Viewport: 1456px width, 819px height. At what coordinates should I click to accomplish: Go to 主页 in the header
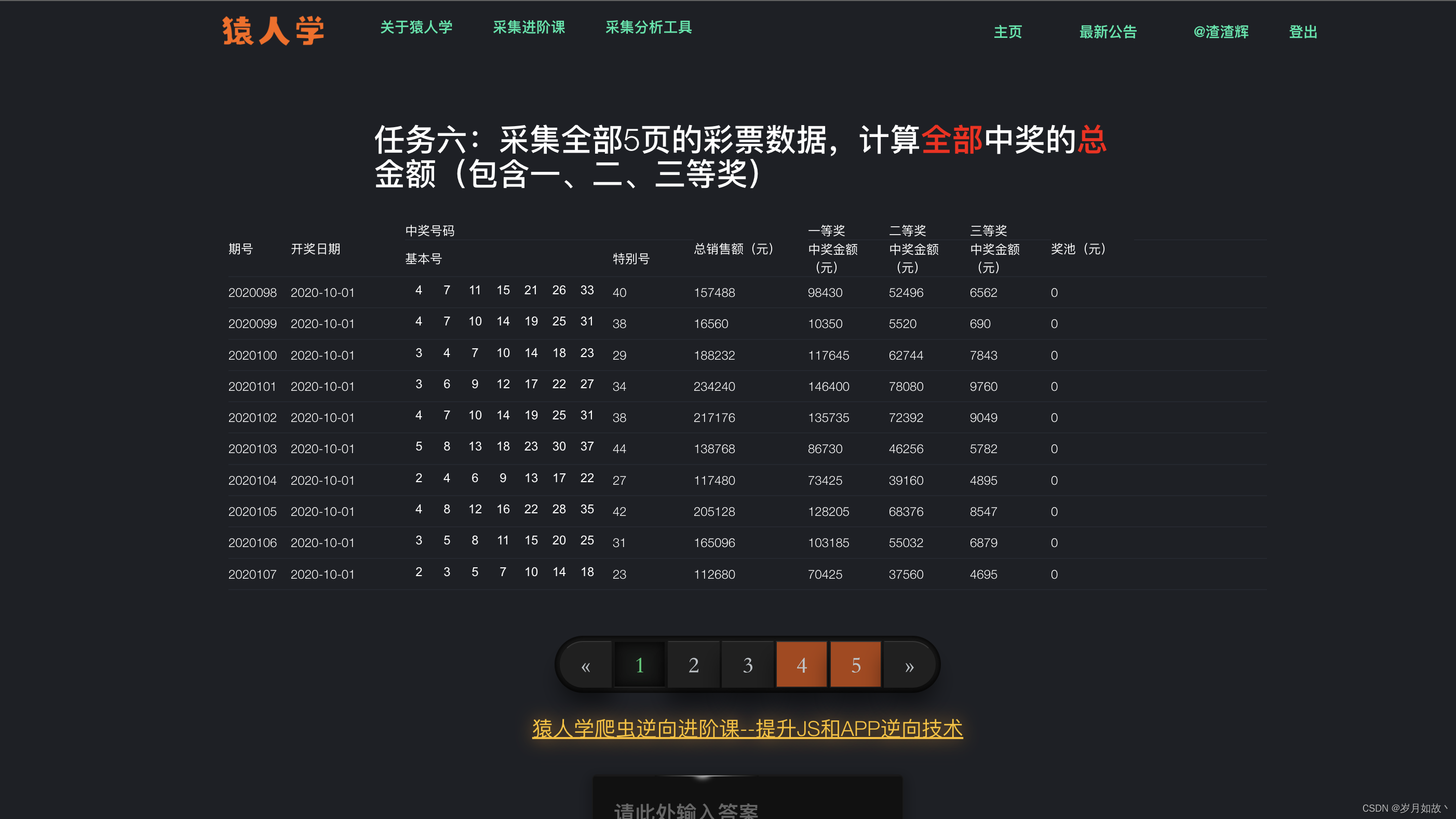tap(1007, 32)
